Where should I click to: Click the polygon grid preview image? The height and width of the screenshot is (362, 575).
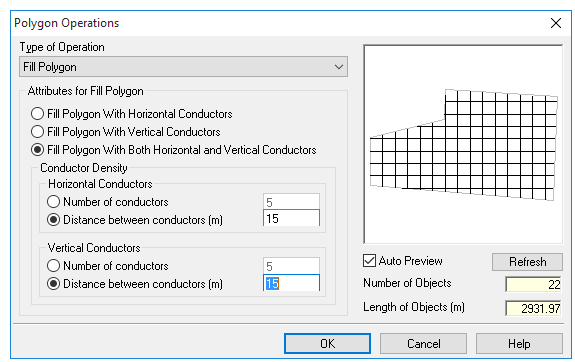tap(463, 144)
